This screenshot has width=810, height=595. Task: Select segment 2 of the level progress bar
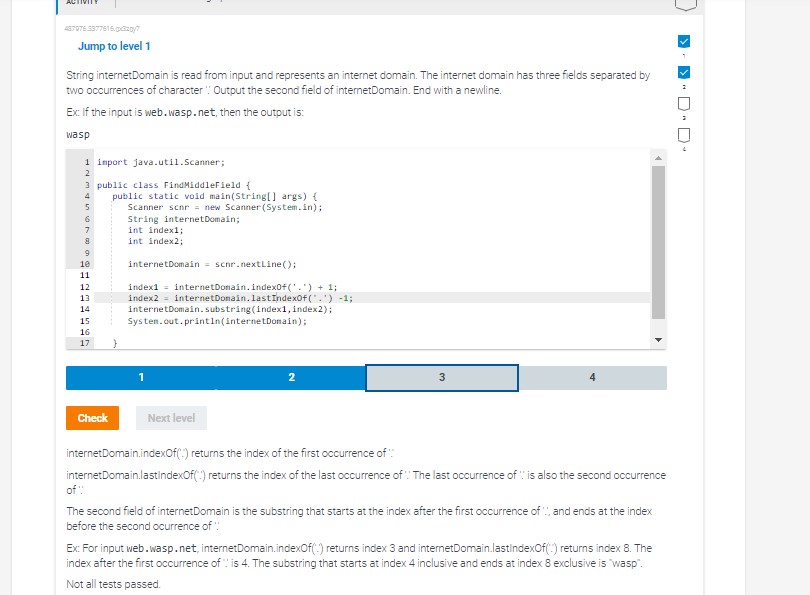click(x=291, y=378)
